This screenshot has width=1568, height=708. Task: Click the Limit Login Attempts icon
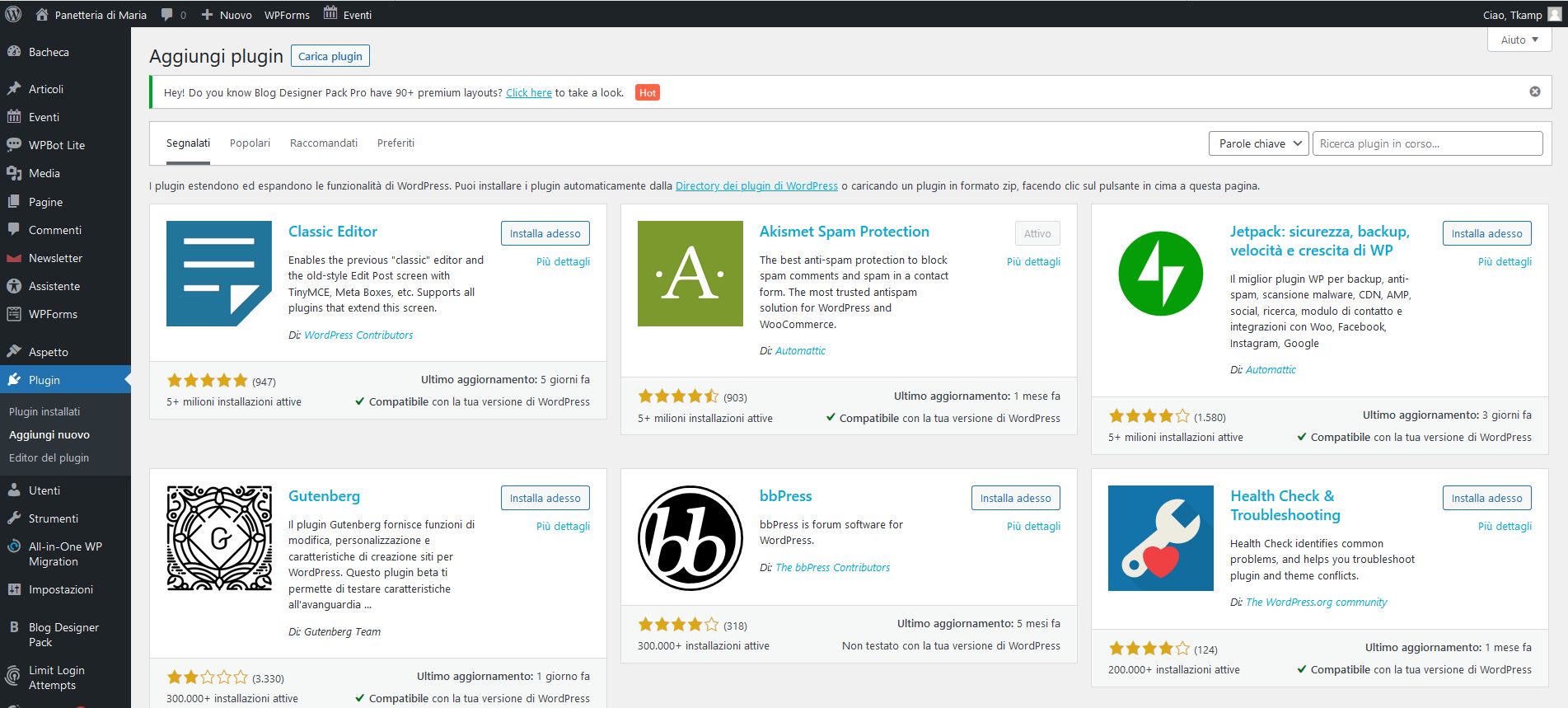(14, 677)
